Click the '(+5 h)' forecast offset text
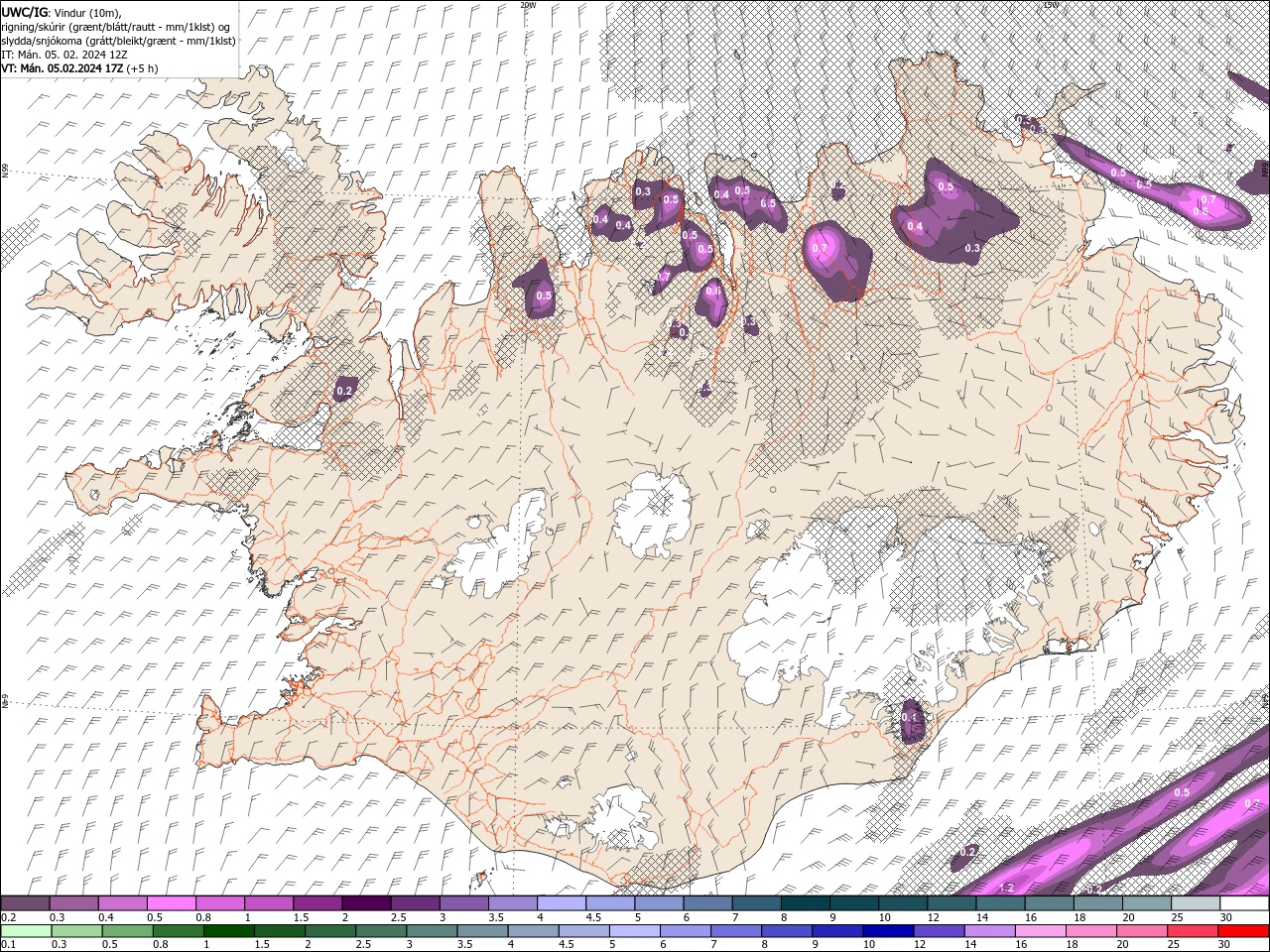Viewport: 1270px width, 952px height. (x=143, y=68)
